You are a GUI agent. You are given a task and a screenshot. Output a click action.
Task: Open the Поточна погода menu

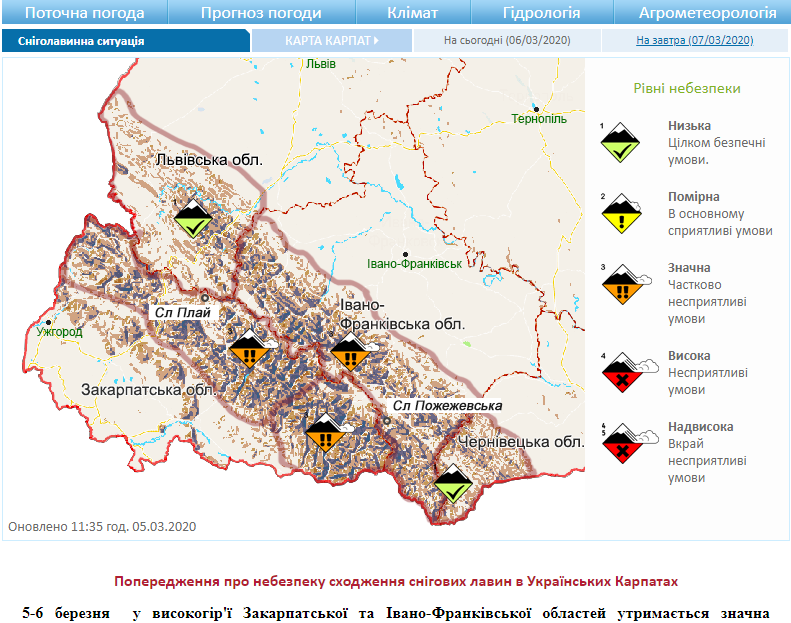pyautogui.click(x=84, y=13)
